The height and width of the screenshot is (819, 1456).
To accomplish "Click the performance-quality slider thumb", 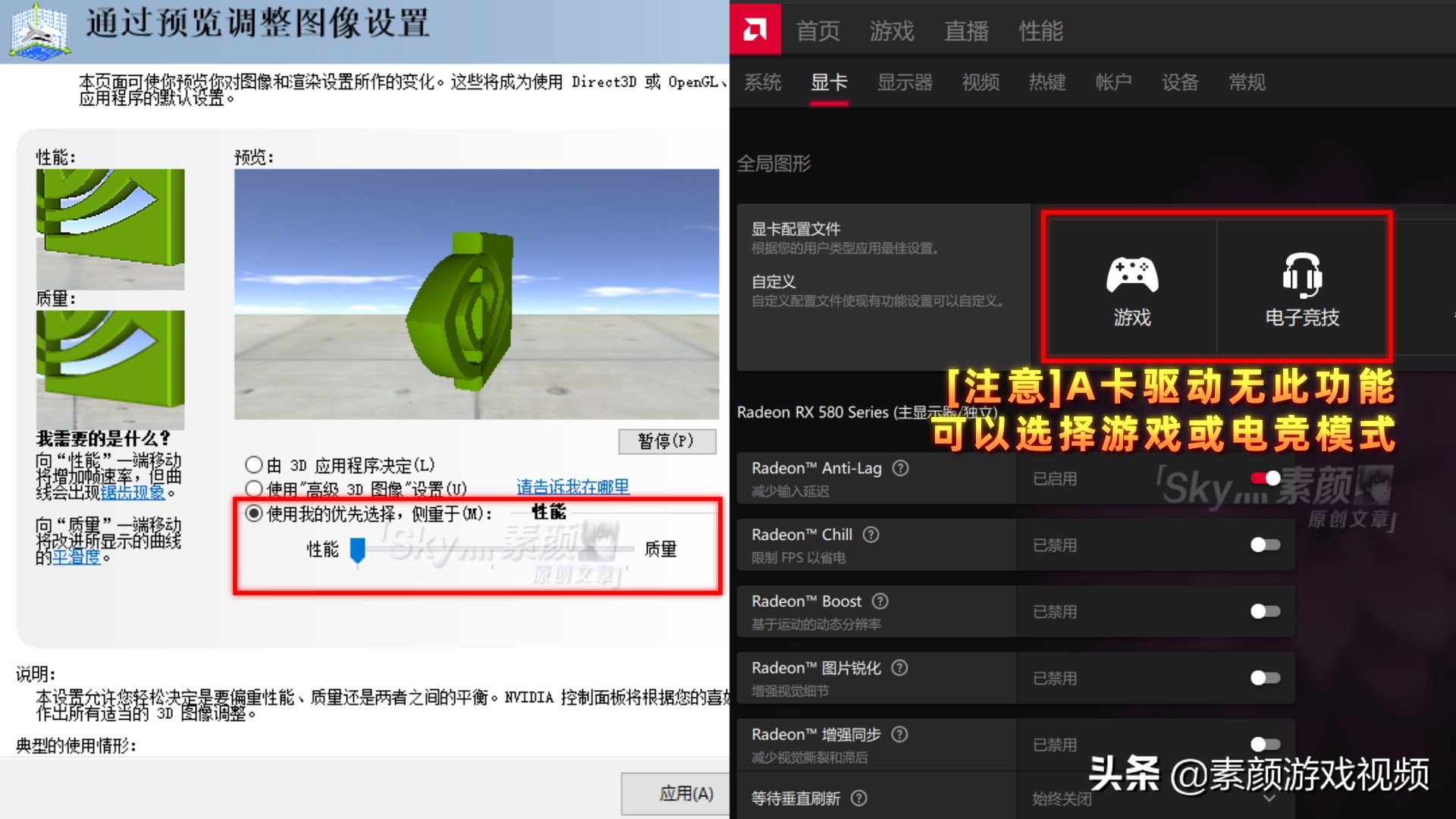I will coord(357,550).
